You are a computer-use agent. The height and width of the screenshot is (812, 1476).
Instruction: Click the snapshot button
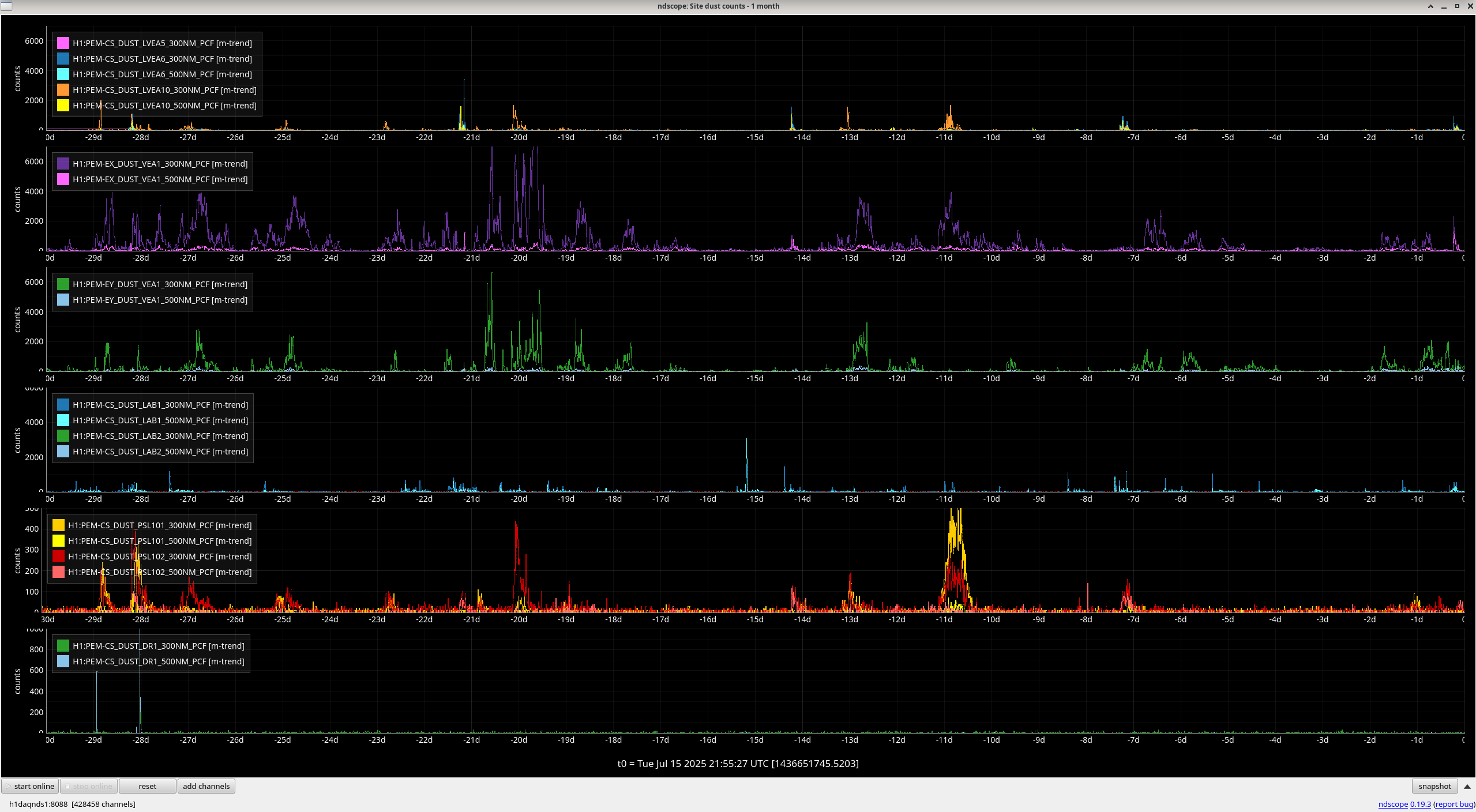pos(1434,786)
